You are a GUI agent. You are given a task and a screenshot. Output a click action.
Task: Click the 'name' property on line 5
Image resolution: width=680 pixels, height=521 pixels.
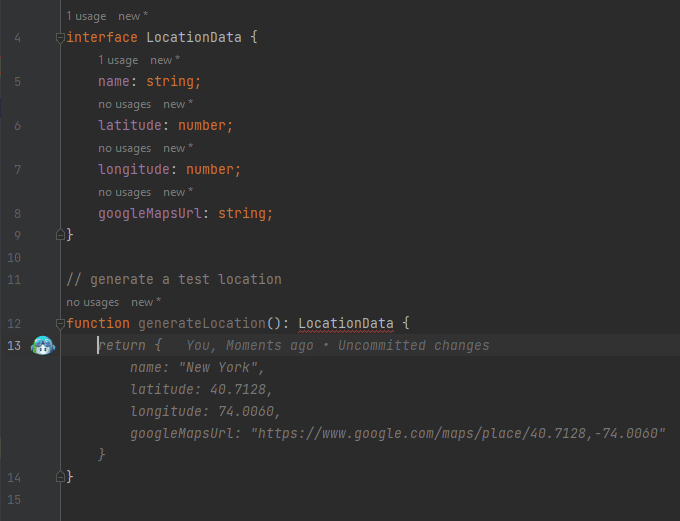click(x=114, y=82)
